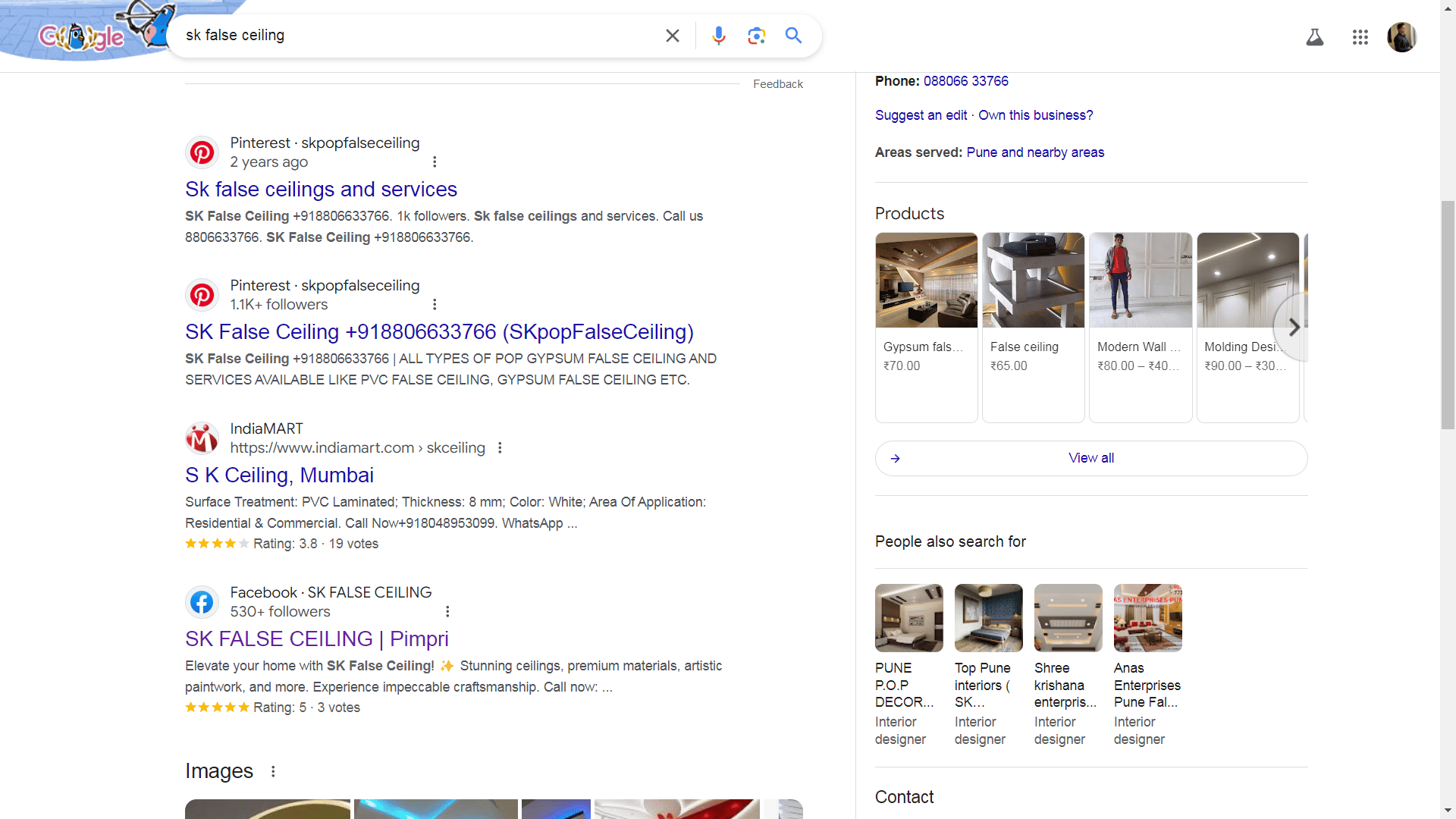
Task: Open options menu beside indiamart.com URL
Action: [x=500, y=447]
